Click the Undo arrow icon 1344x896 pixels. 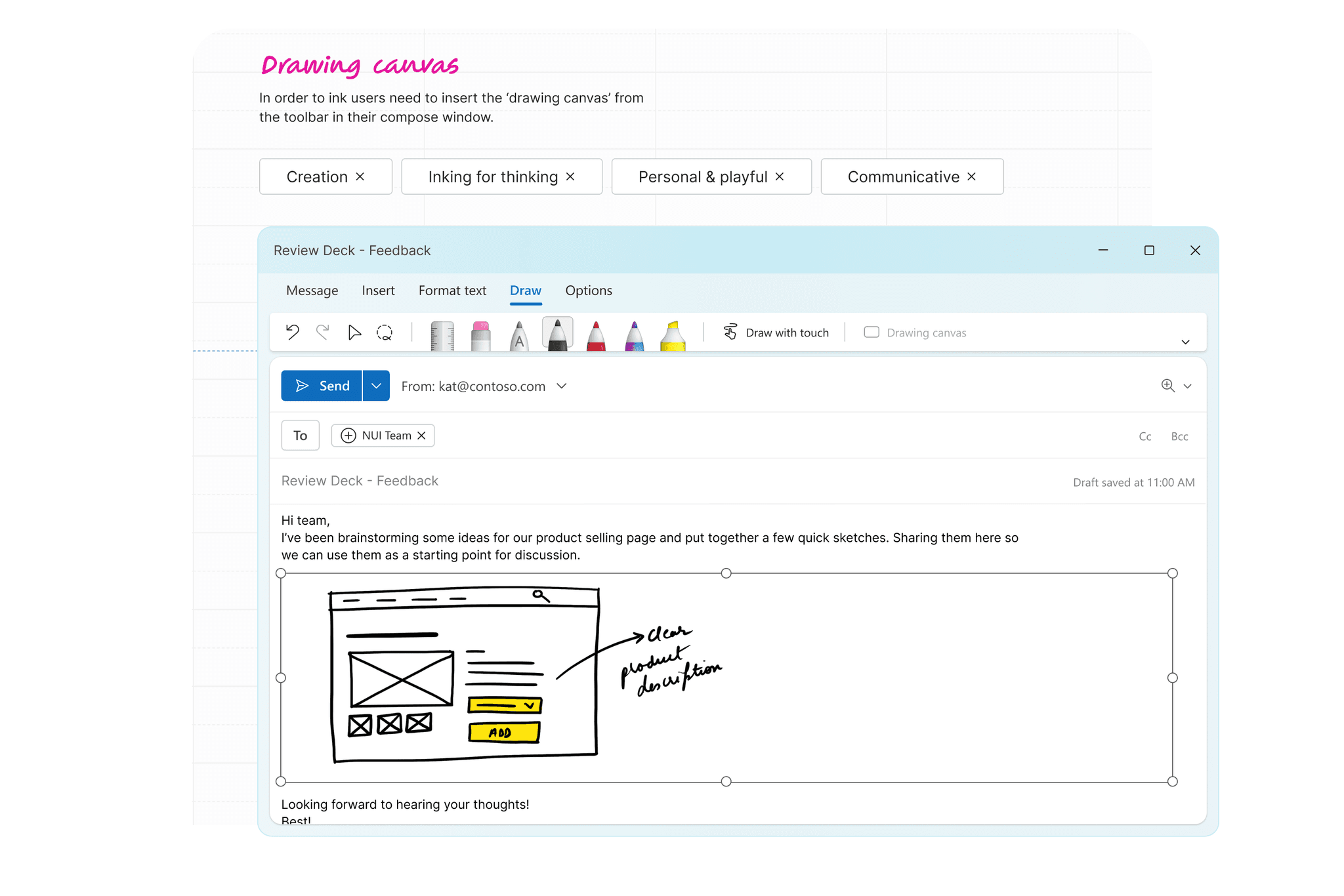tap(293, 332)
